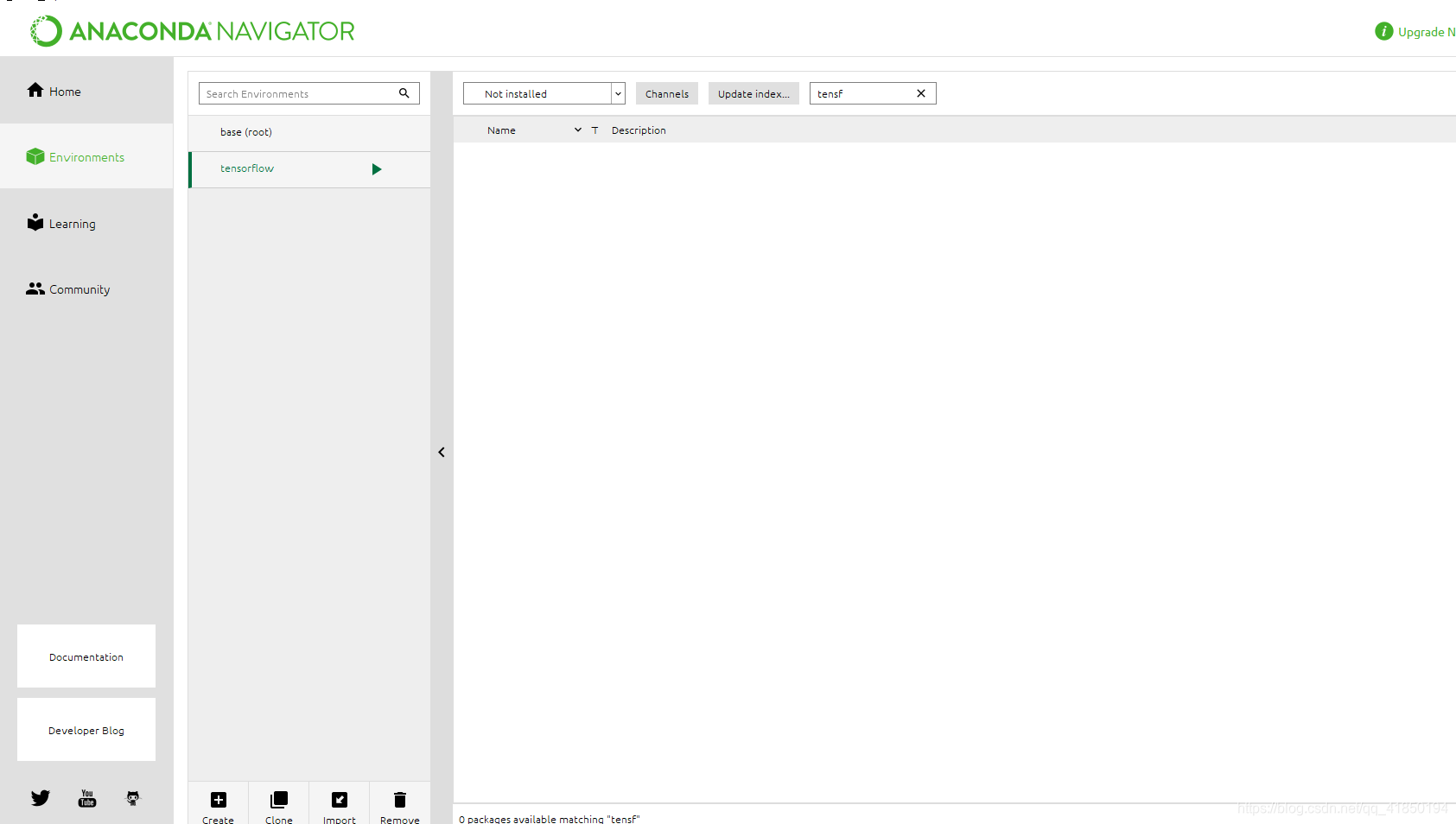This screenshot has height=824, width=1456.
Task: Click the Upgrade Now link
Action: pos(1427,32)
